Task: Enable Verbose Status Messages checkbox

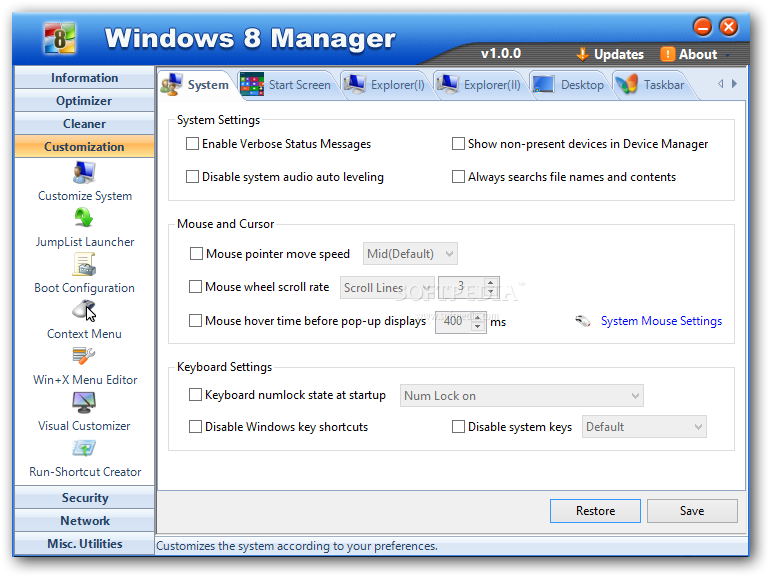Action: coord(192,144)
